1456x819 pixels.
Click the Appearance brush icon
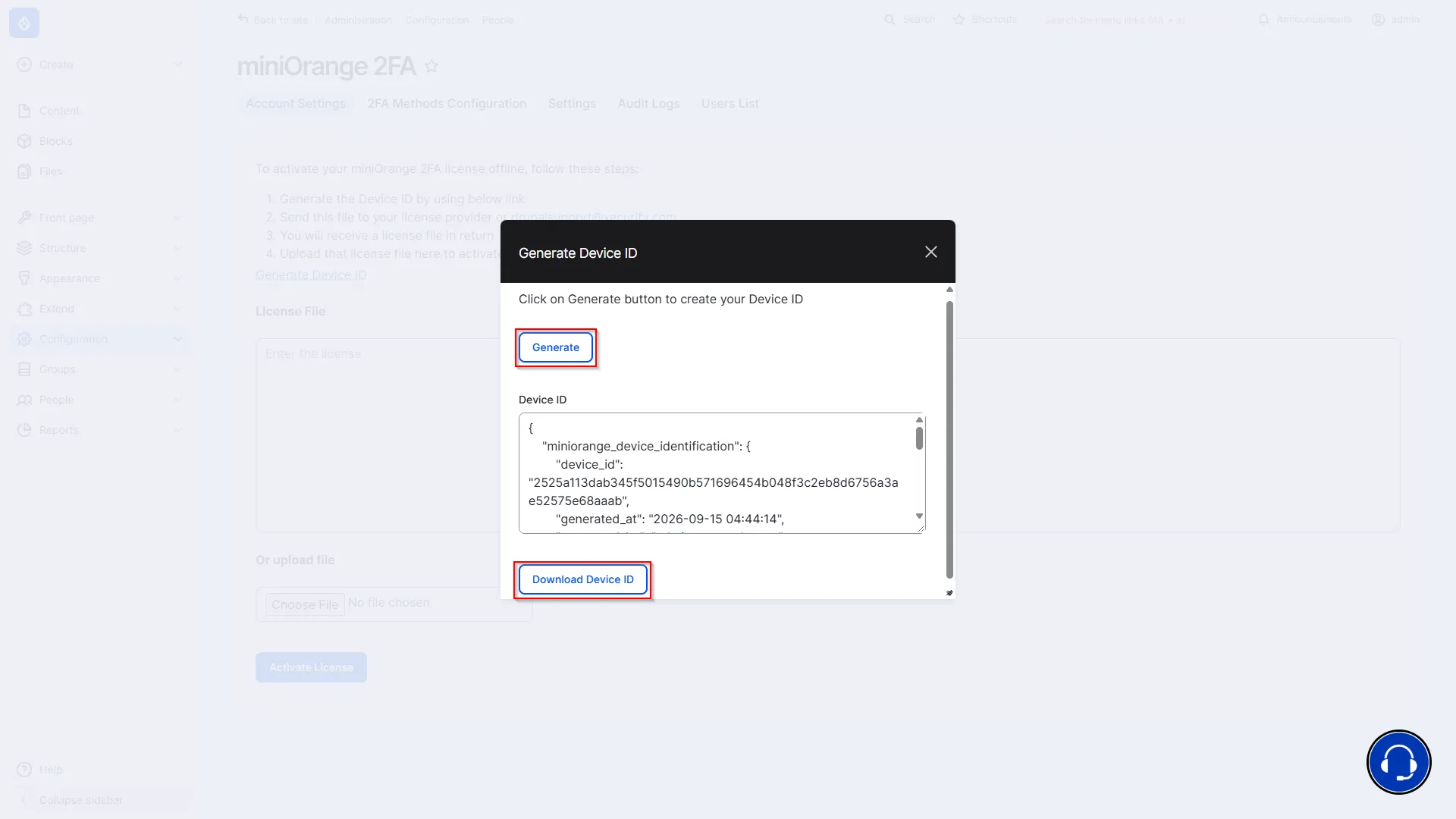tap(24, 278)
